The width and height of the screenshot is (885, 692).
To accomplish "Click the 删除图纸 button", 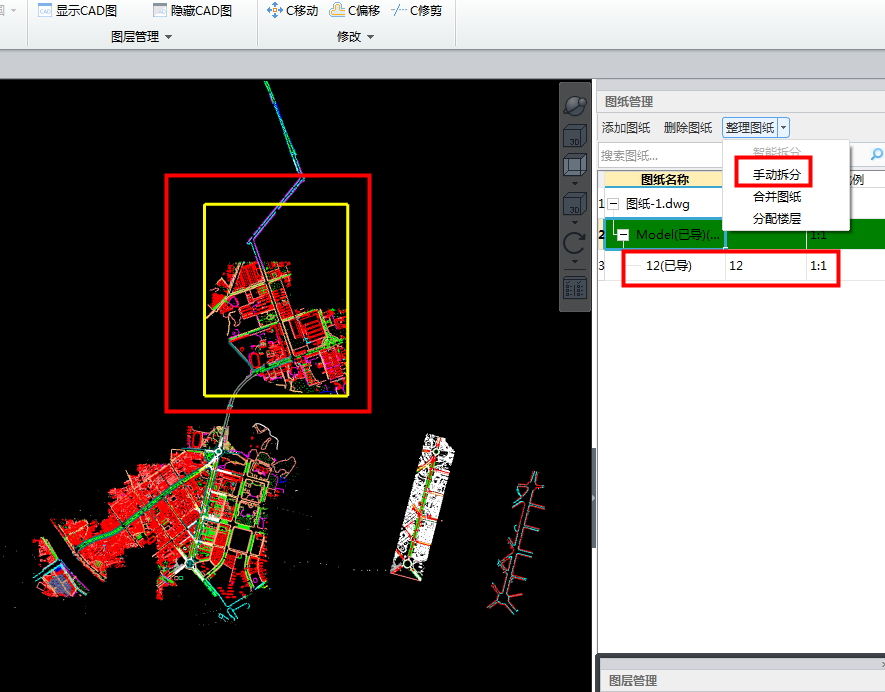I will (688, 128).
